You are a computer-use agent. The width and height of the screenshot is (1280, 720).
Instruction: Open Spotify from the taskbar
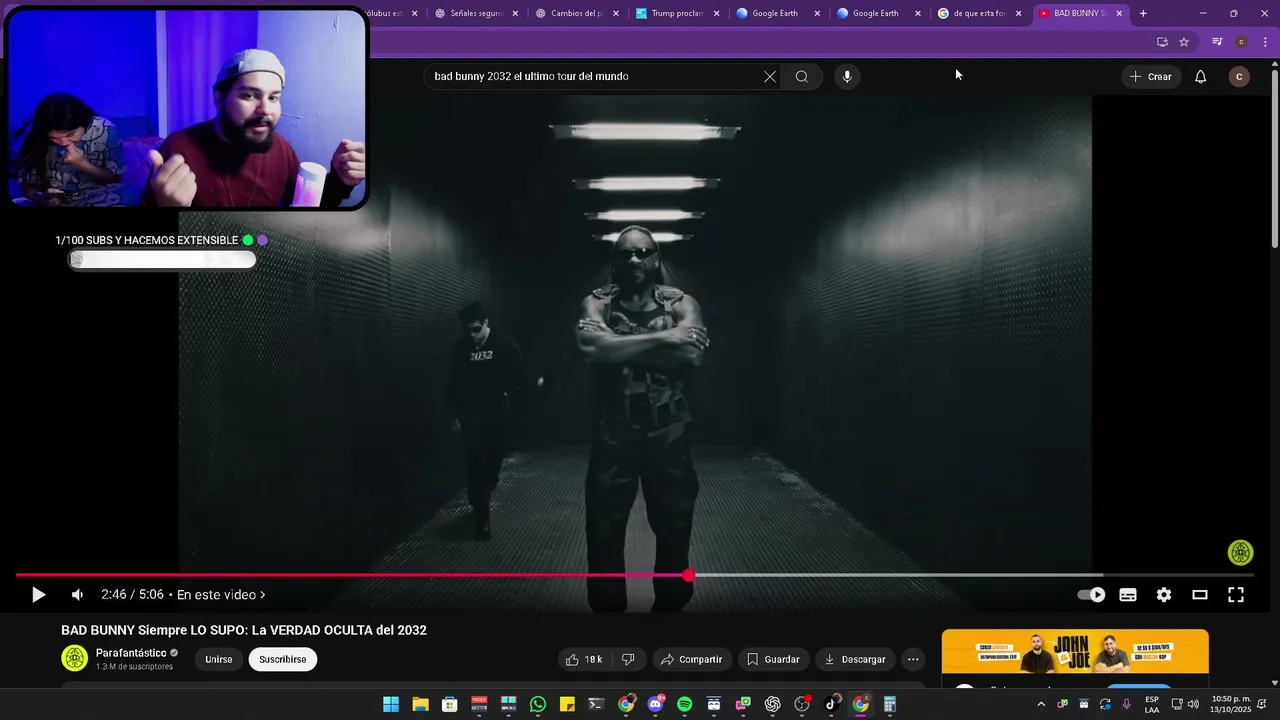tap(684, 705)
